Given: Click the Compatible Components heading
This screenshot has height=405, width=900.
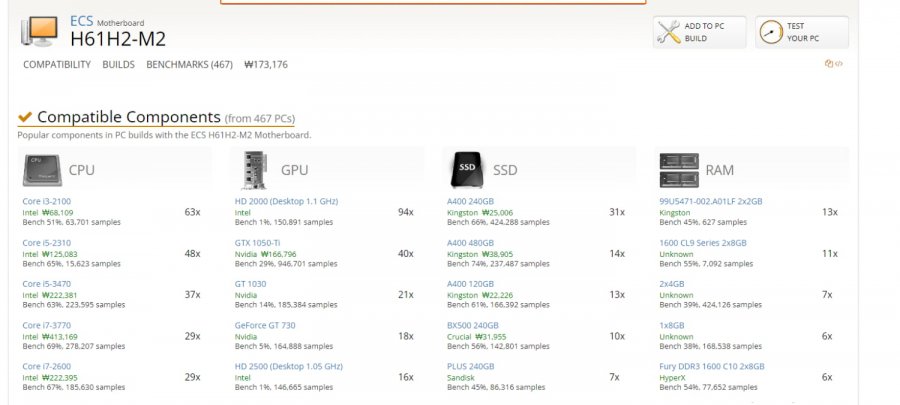Looking at the screenshot, I should 129,117.
